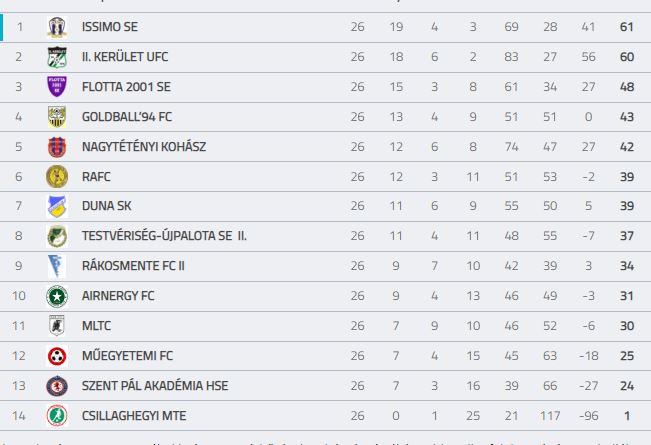Click the II. Kerület UFC team logo
The height and width of the screenshot is (445, 651).
coord(57,57)
